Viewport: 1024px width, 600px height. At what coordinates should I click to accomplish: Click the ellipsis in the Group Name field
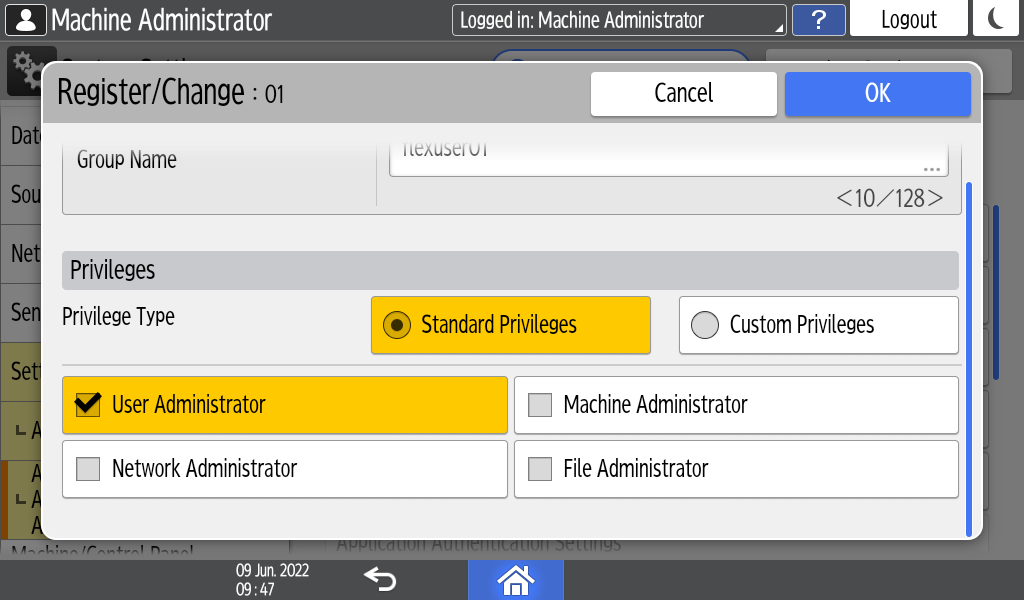click(x=931, y=167)
